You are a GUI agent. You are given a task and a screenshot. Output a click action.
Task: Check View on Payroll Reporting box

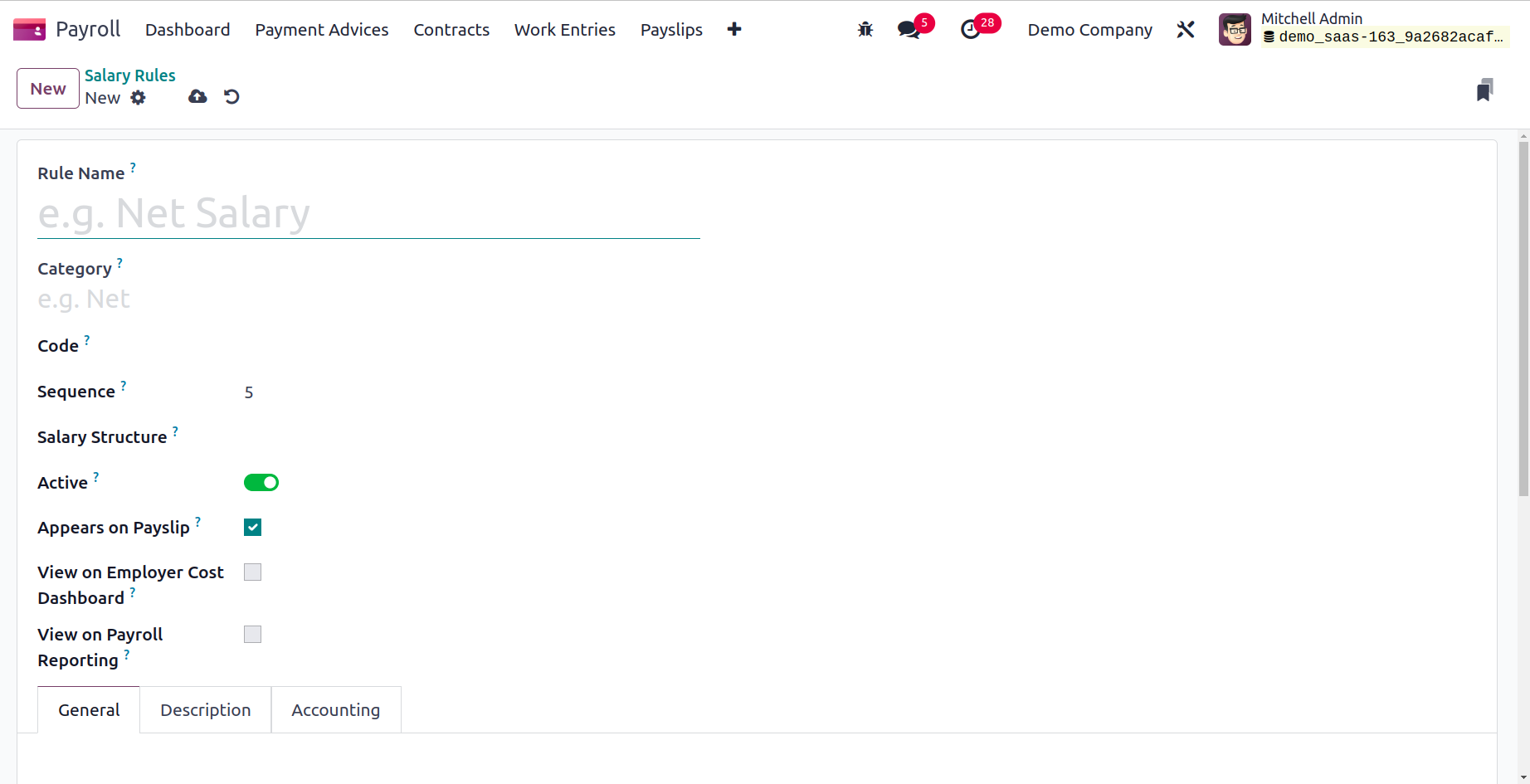click(253, 635)
